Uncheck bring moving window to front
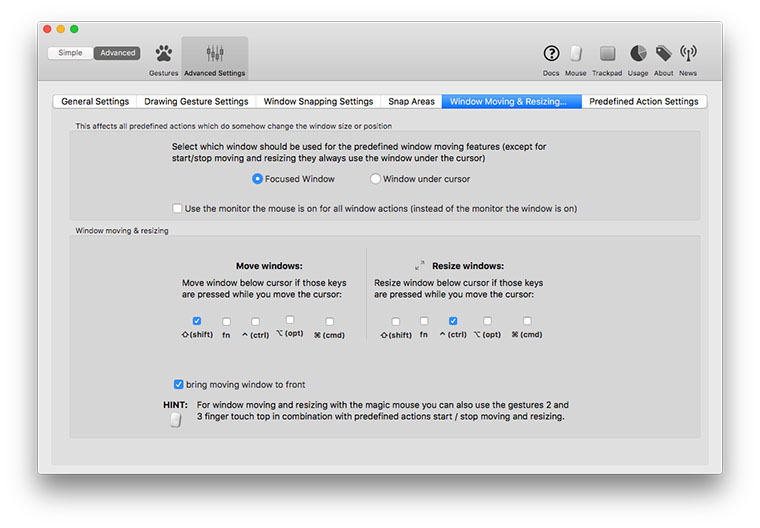This screenshot has width=760, height=528. pos(178,384)
